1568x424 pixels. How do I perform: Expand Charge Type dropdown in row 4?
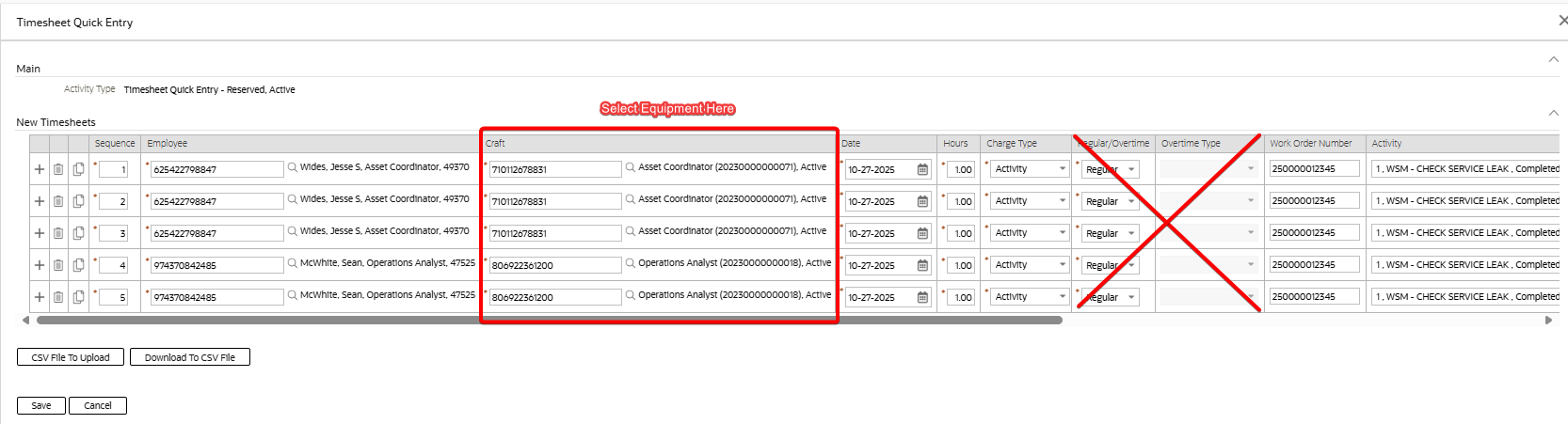click(x=1062, y=265)
